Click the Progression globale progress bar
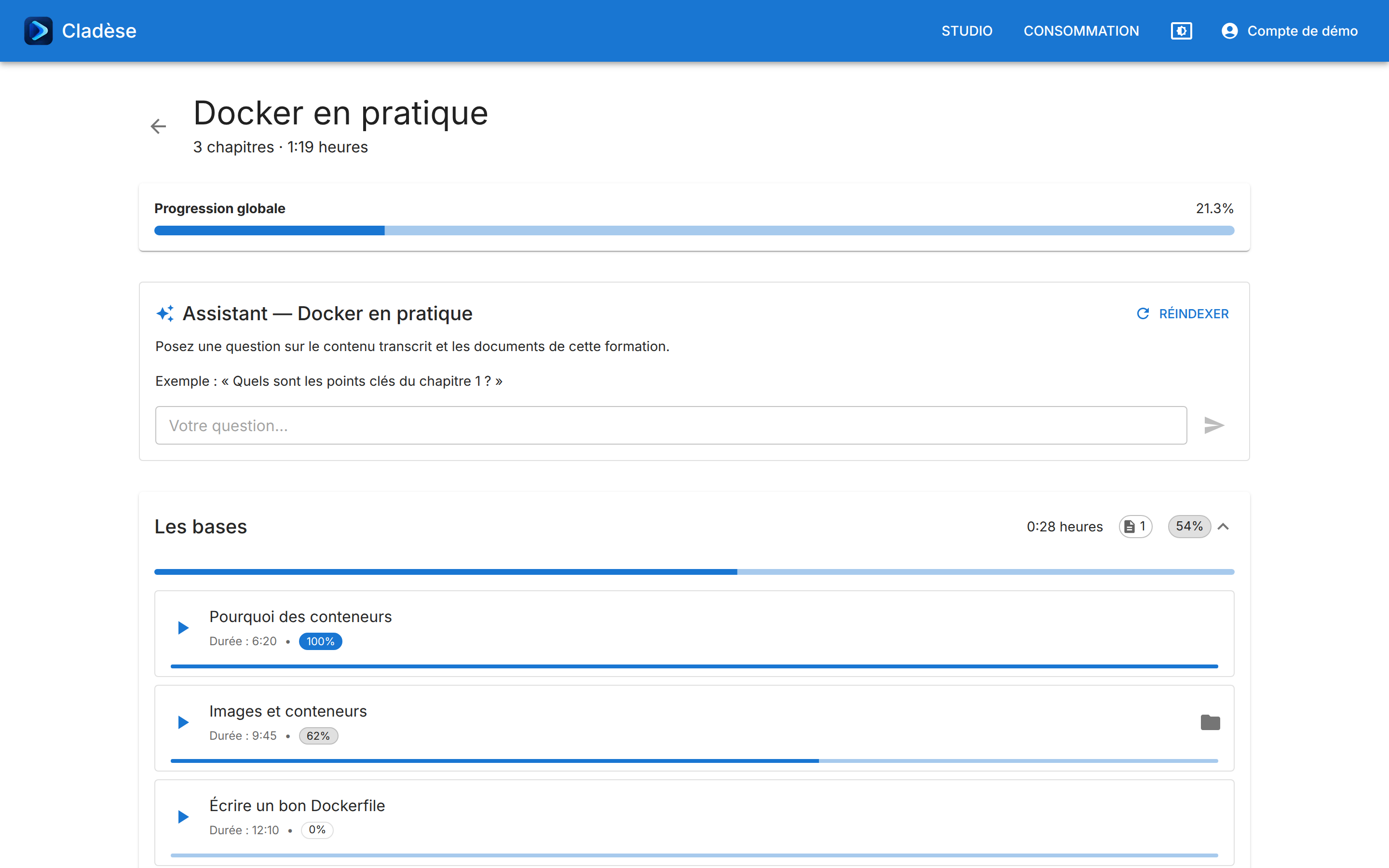Image resolution: width=1389 pixels, height=868 pixels. click(x=694, y=231)
